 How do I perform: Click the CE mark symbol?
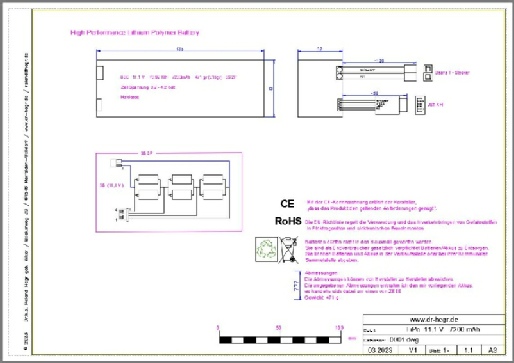click(x=287, y=204)
